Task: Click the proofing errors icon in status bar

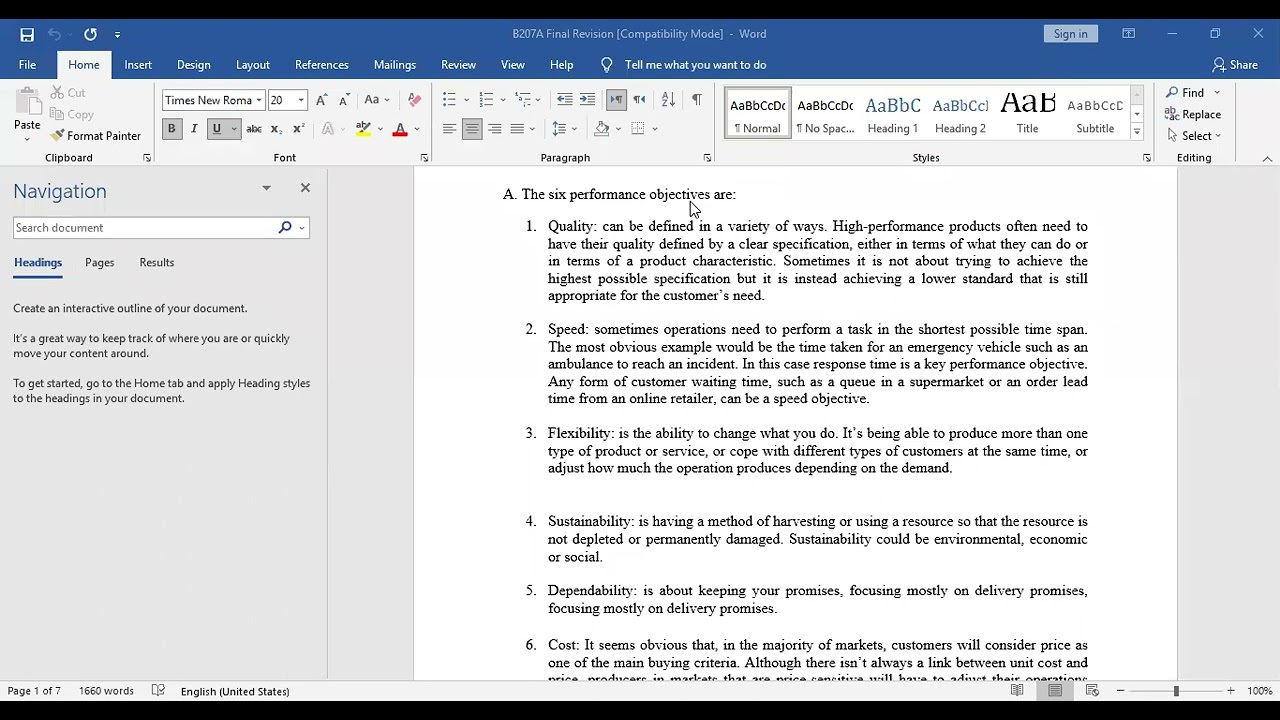Action: coord(158,691)
